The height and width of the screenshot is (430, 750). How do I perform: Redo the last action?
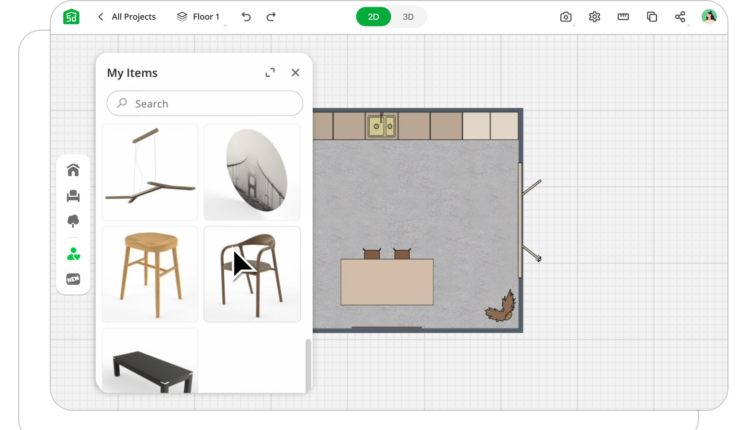271,17
